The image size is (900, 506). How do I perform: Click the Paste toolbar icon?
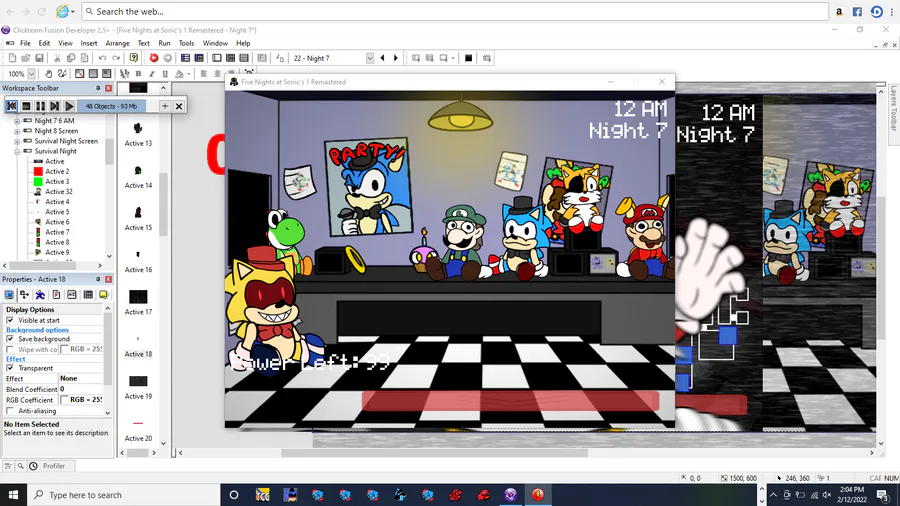(84, 58)
